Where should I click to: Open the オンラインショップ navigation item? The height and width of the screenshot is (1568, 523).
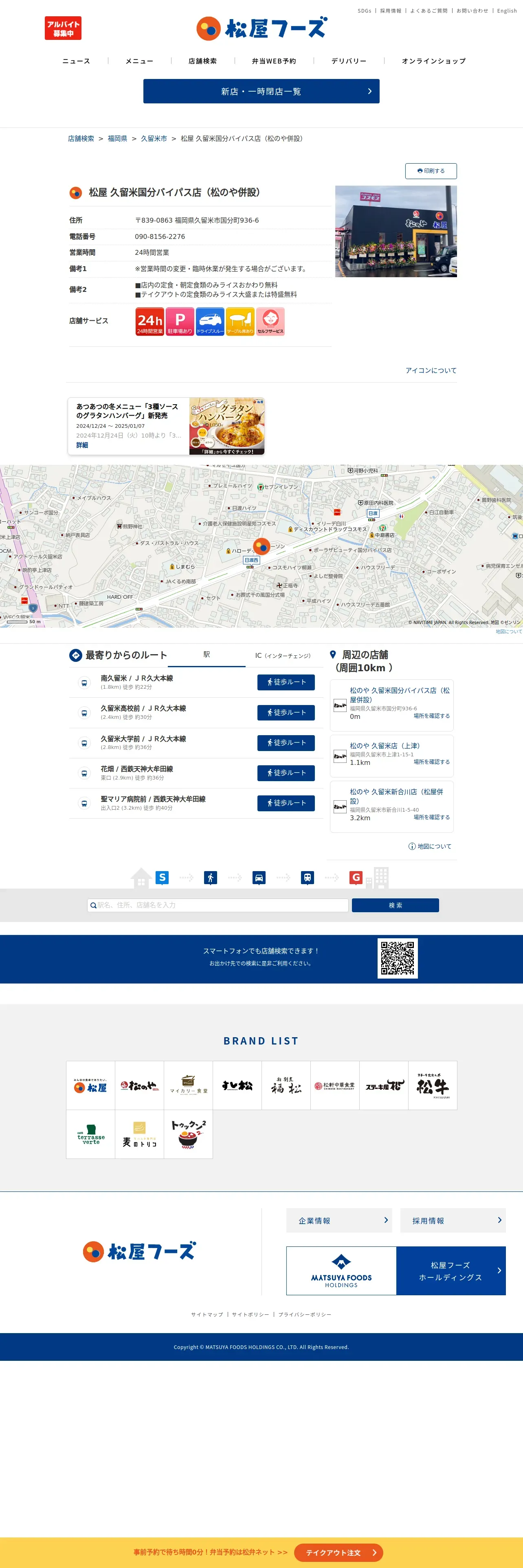point(433,61)
